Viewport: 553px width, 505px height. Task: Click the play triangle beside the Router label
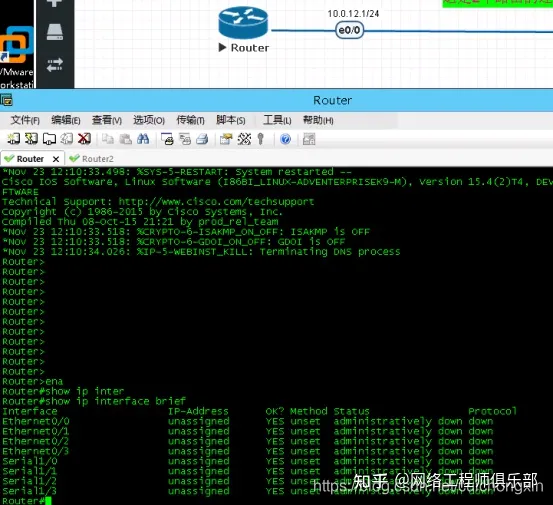pos(222,47)
